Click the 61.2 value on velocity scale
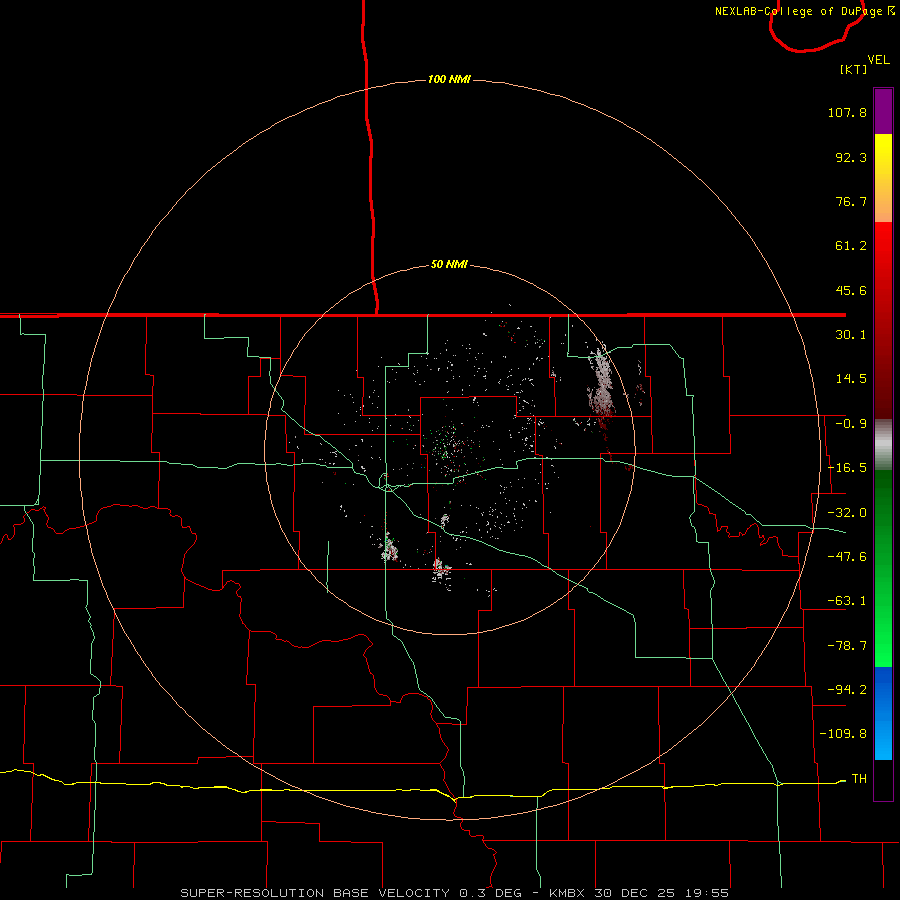Viewport: 900px width, 900px height. [x=851, y=246]
